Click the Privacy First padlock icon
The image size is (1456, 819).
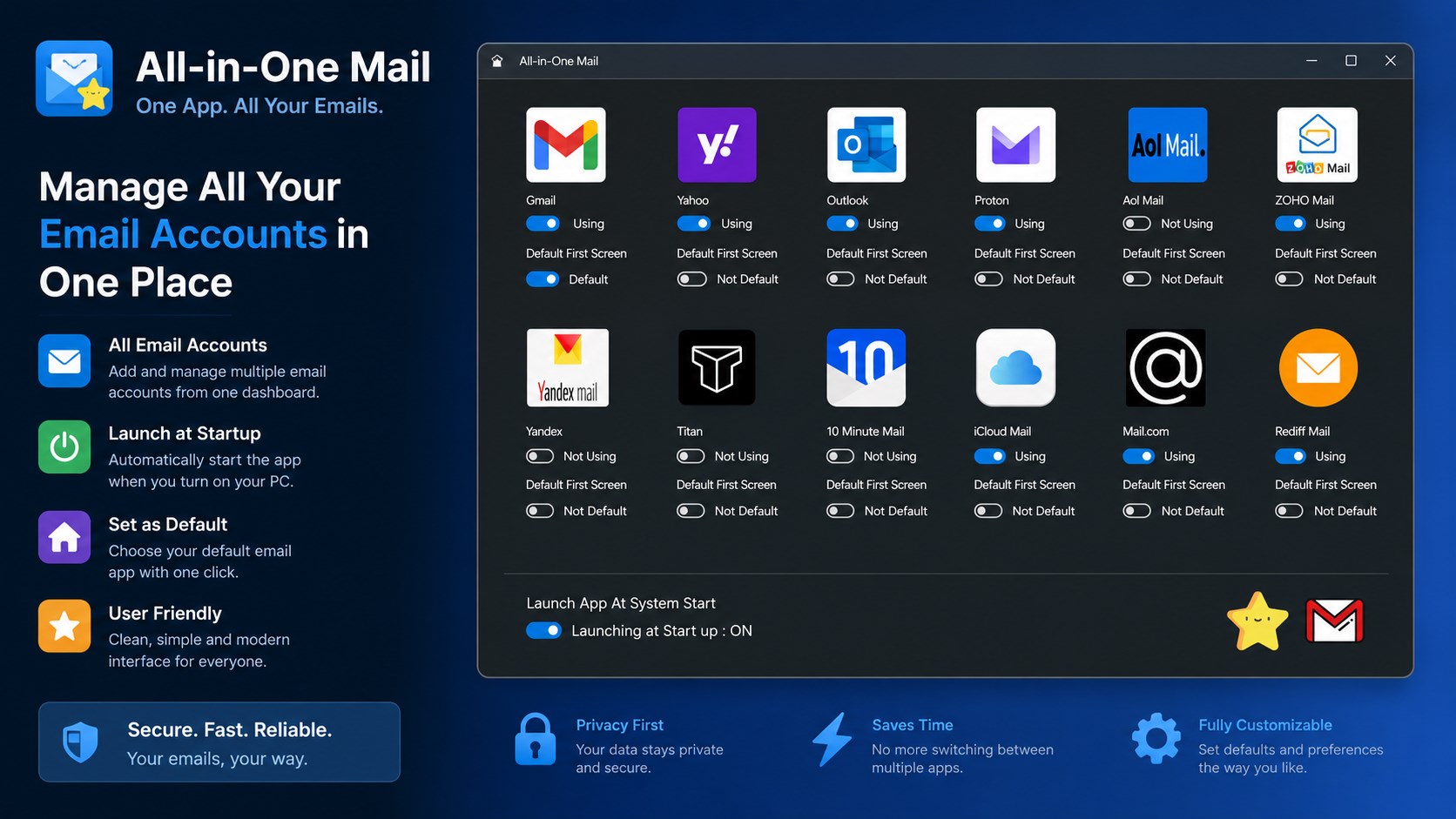[x=536, y=740]
